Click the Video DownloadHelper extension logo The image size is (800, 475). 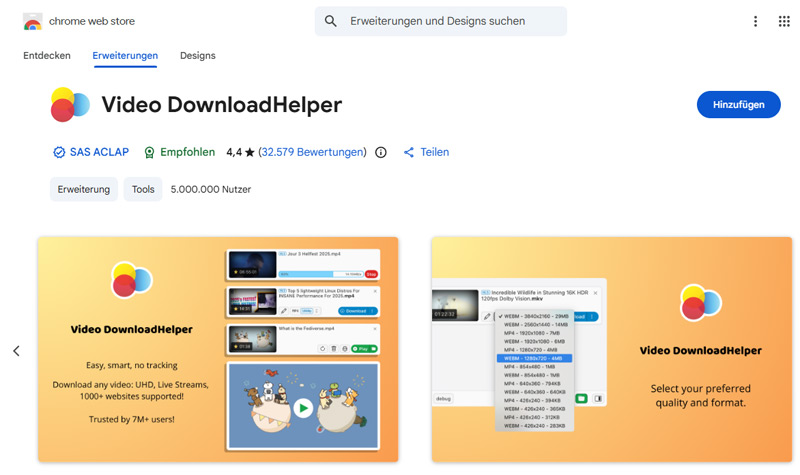click(70, 105)
